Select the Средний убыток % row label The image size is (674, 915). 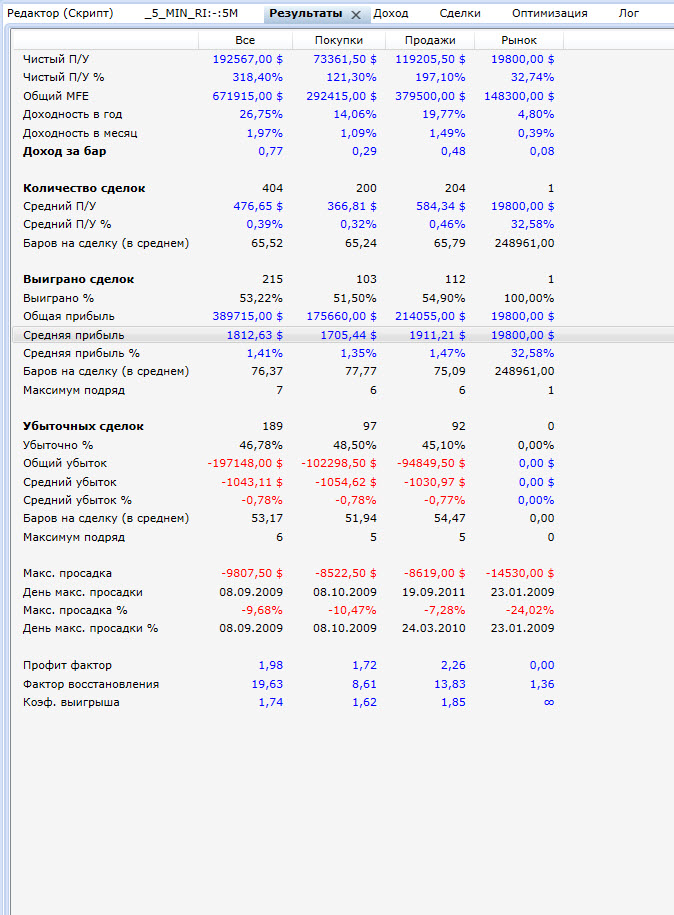77,500
